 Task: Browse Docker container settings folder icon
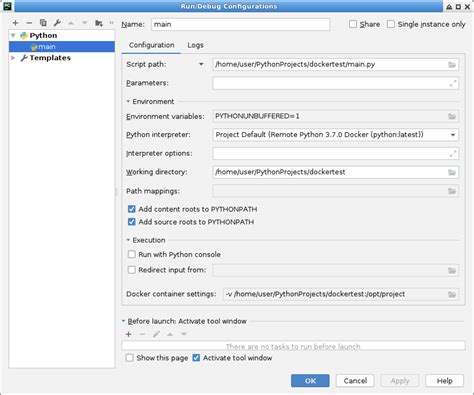coord(452,294)
